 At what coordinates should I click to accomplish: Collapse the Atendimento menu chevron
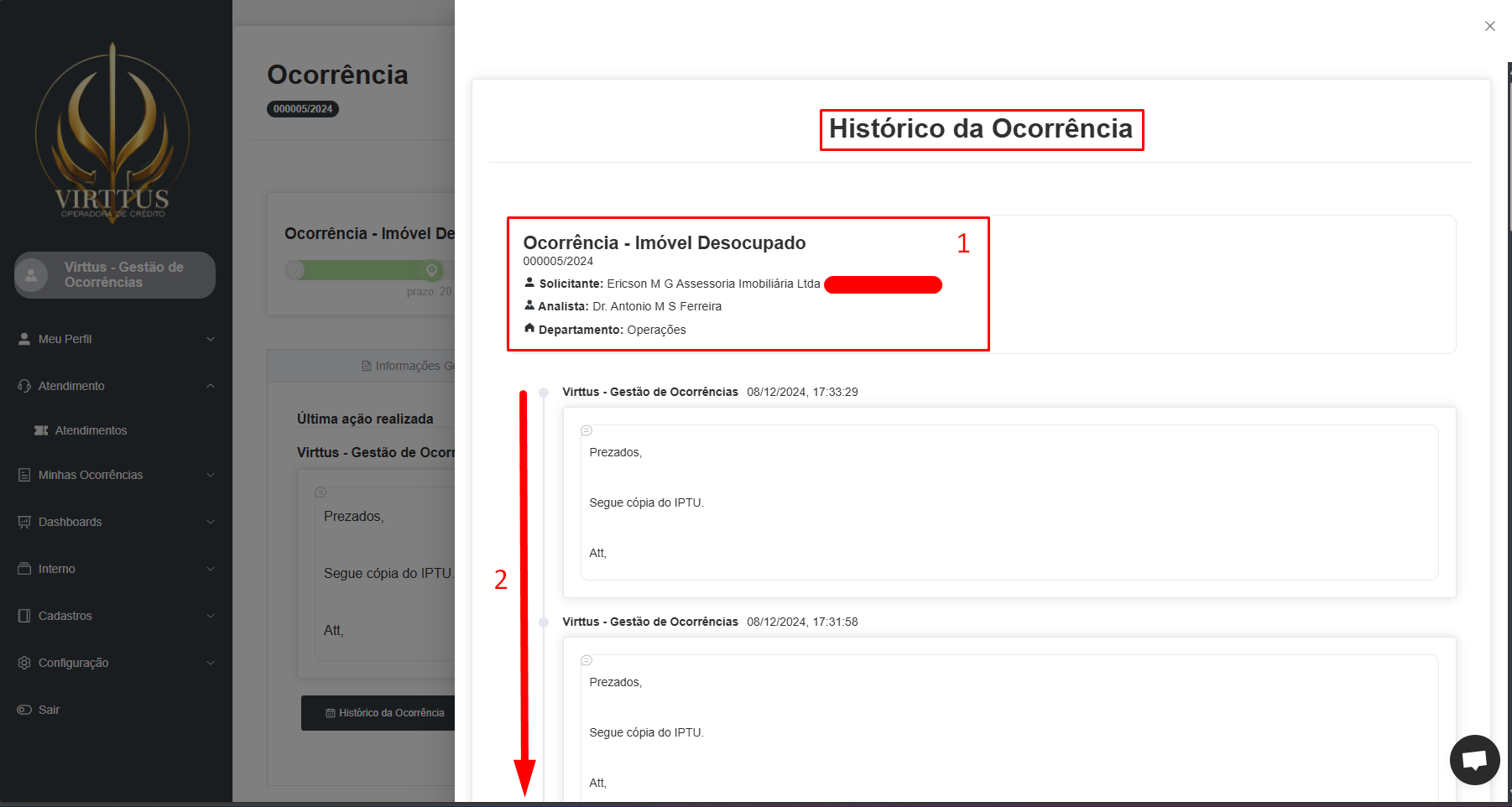point(211,386)
